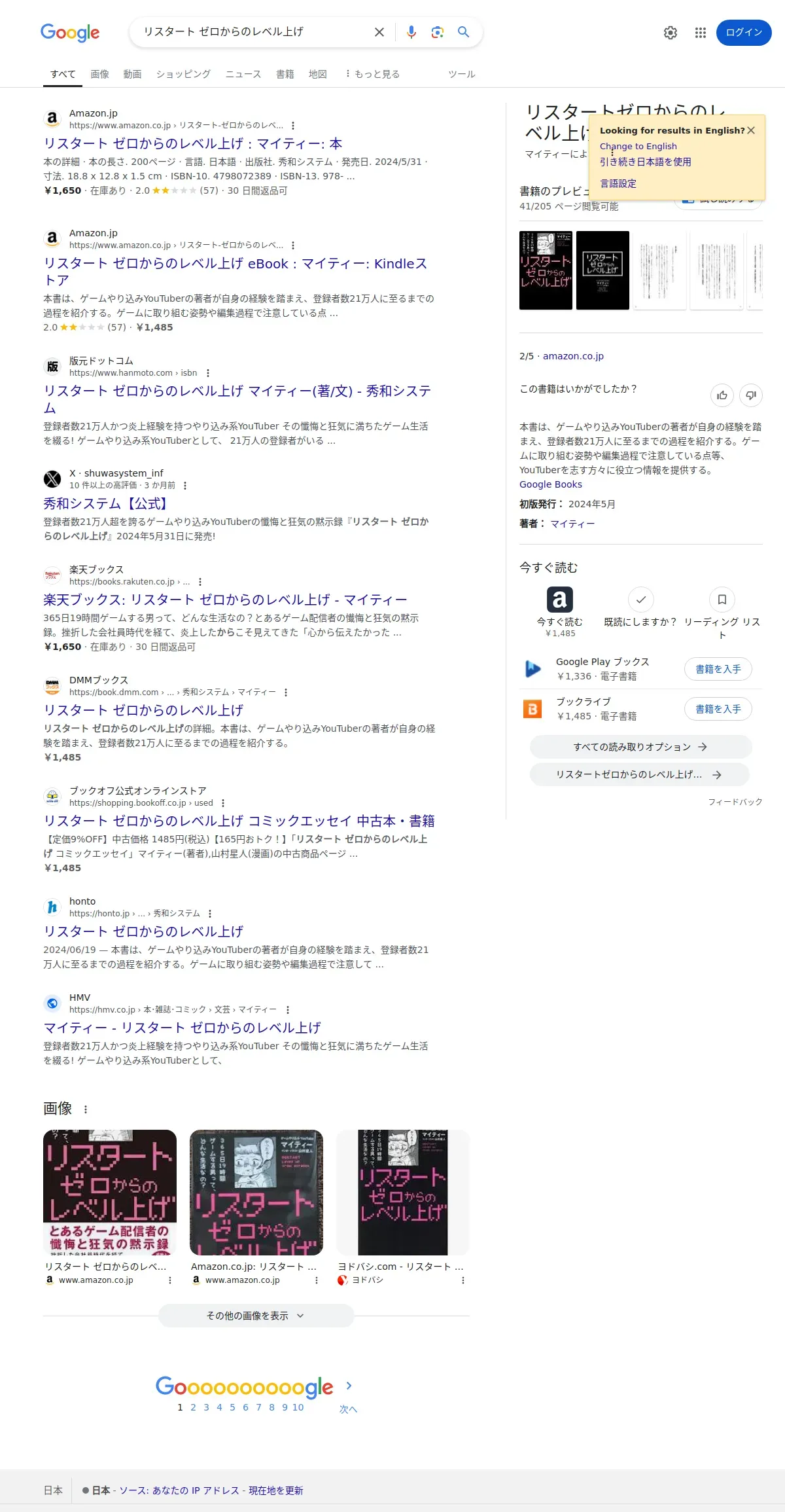
Task: Open the honto result title
Action: coord(143,931)
